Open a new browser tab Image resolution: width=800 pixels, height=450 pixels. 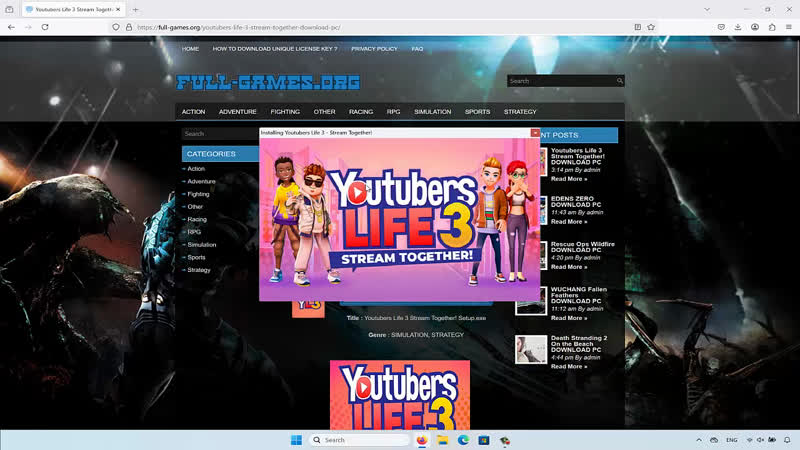(x=136, y=9)
